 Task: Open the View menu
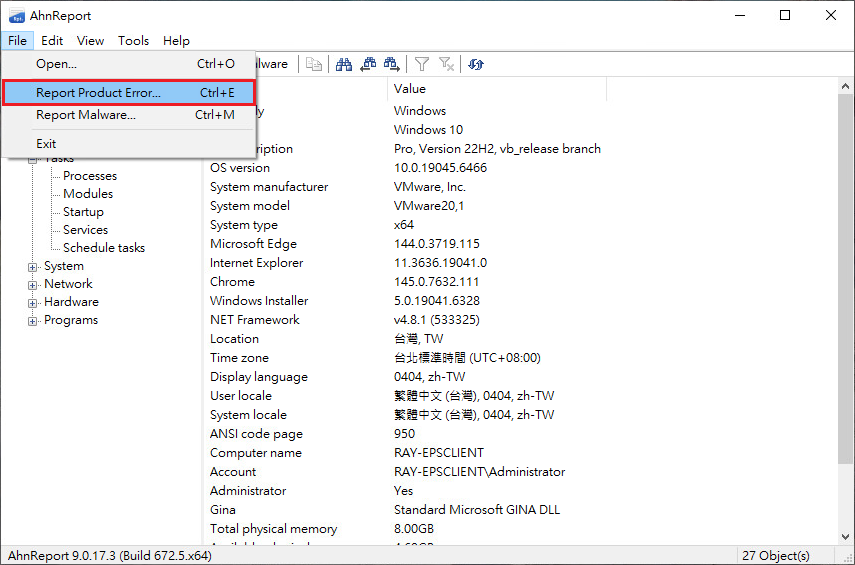90,40
